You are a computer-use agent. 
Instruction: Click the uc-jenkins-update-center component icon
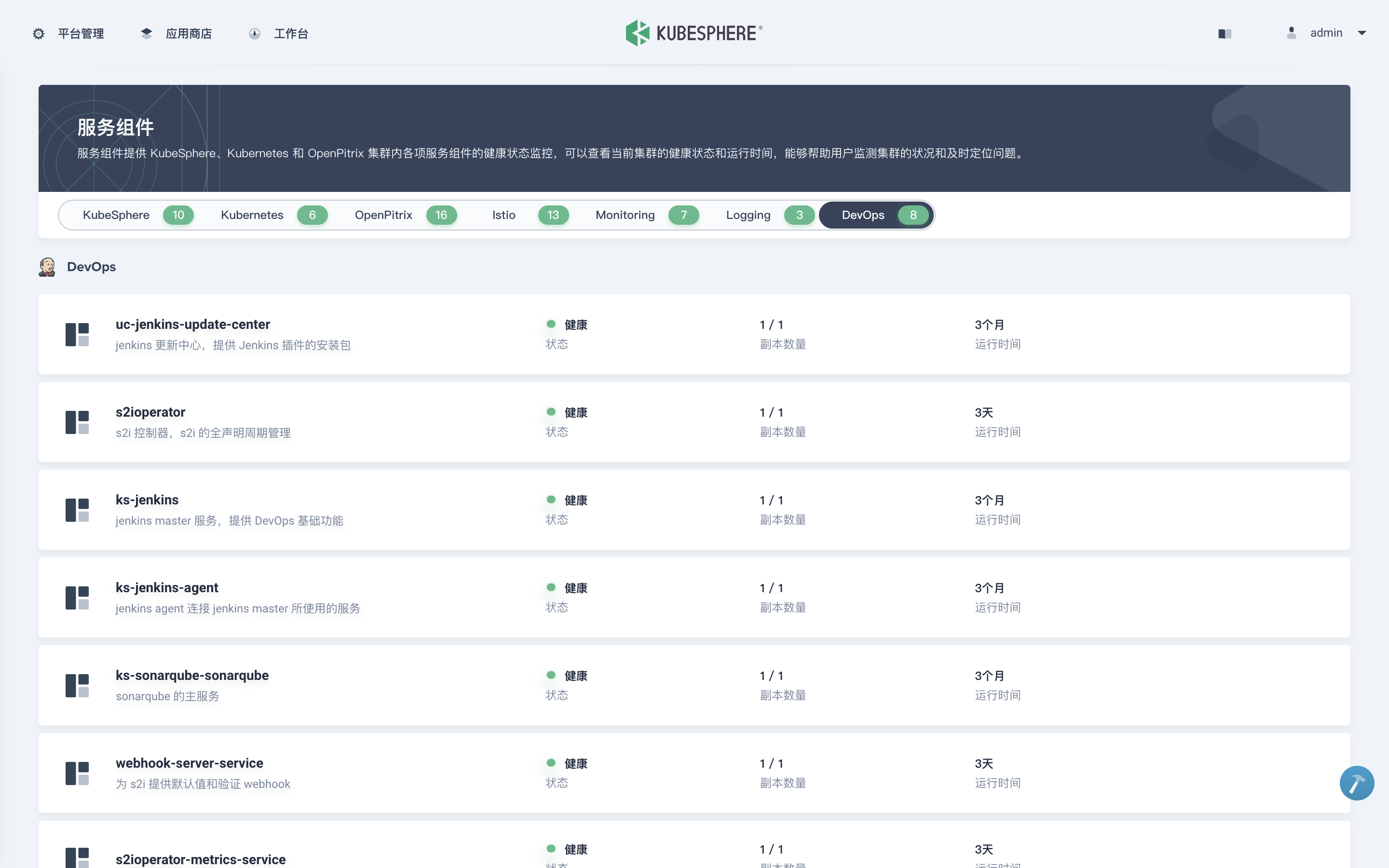click(77, 334)
